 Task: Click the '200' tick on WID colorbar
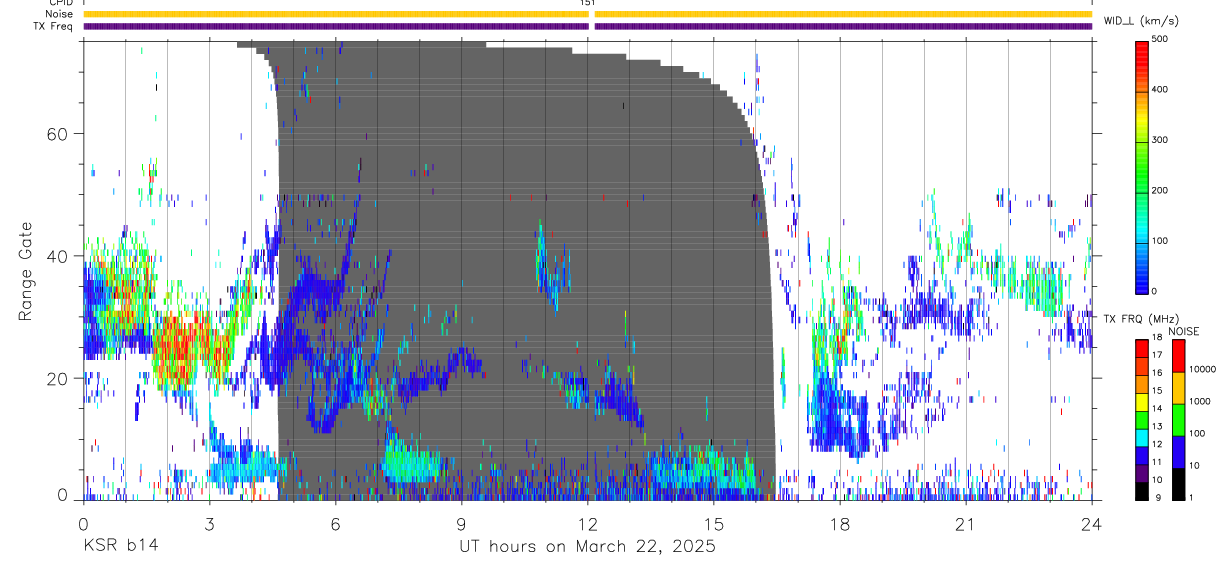pyautogui.click(x=1161, y=190)
